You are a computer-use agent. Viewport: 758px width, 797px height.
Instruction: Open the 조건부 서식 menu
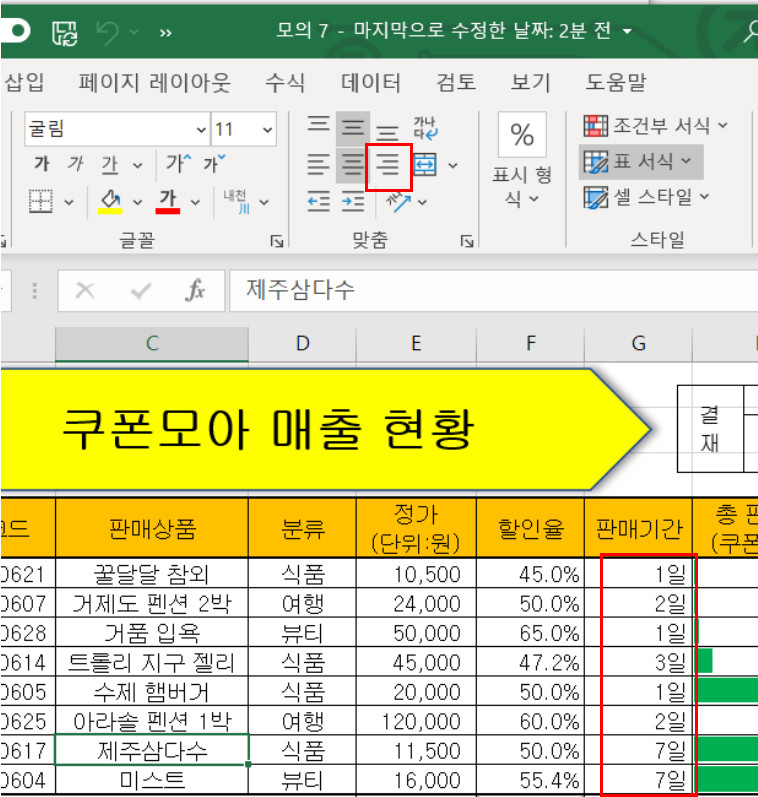656,125
